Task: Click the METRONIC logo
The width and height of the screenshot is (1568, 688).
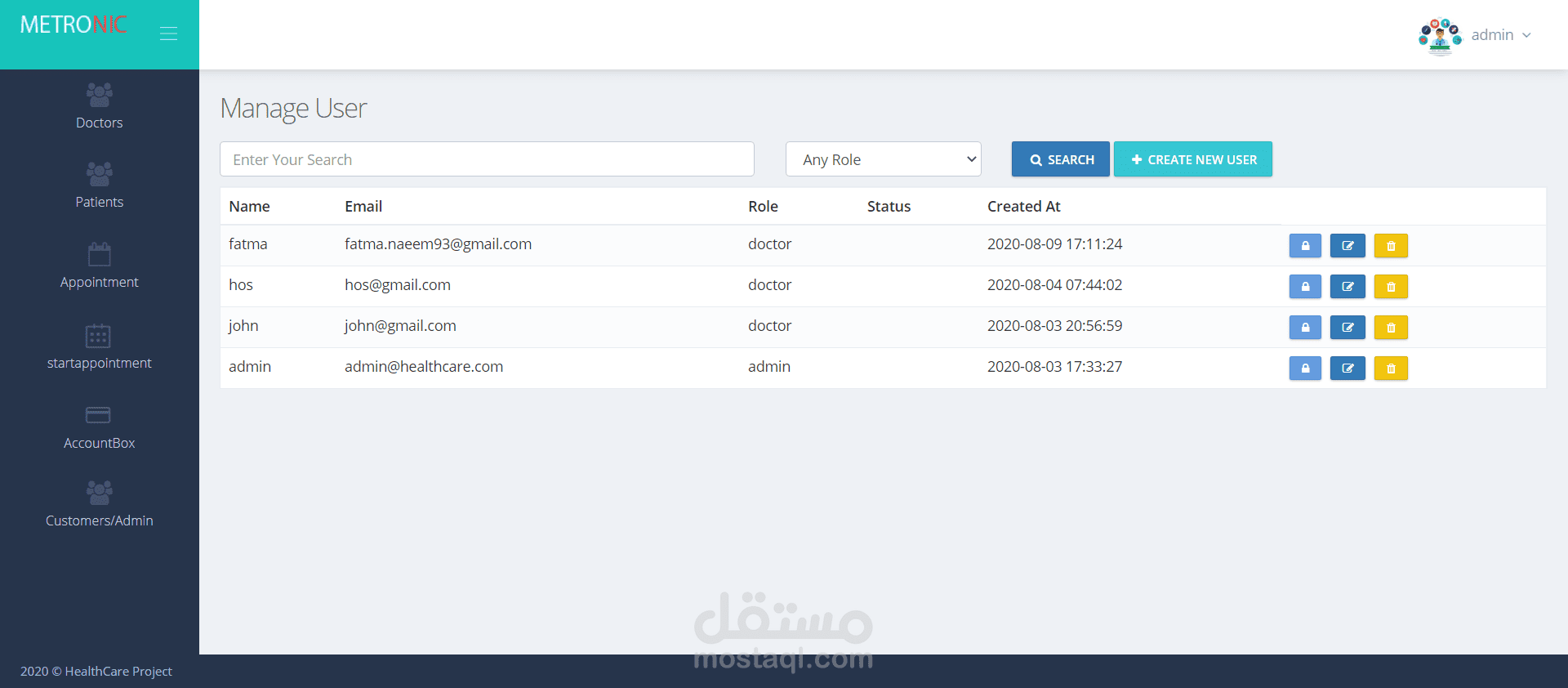Action: point(73,25)
